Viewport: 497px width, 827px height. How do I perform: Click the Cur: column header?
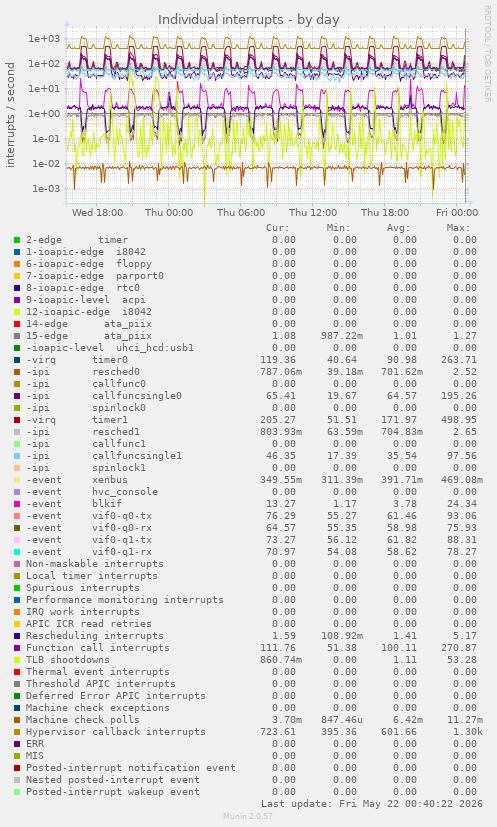tap(278, 228)
